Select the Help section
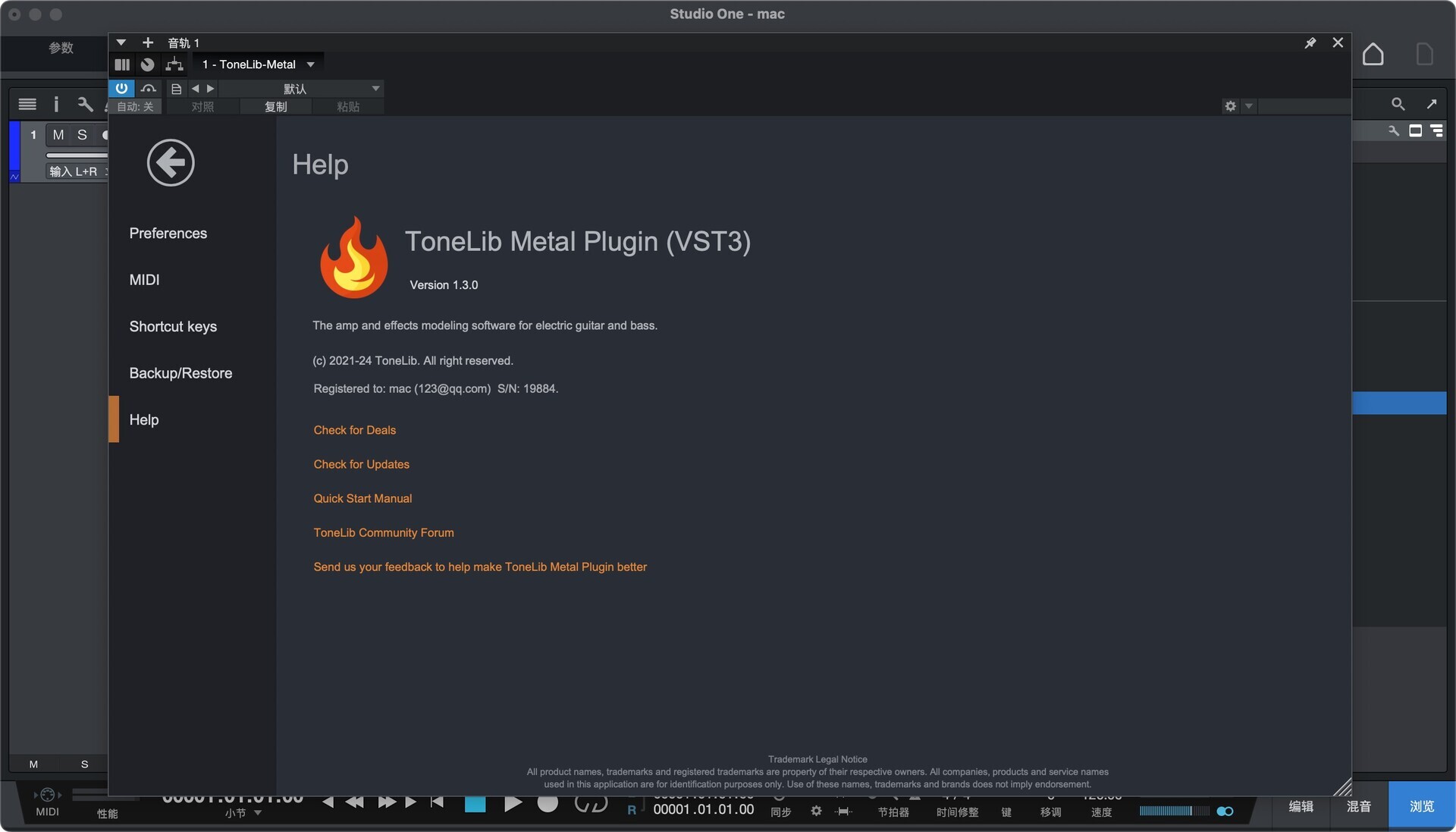 (x=144, y=419)
